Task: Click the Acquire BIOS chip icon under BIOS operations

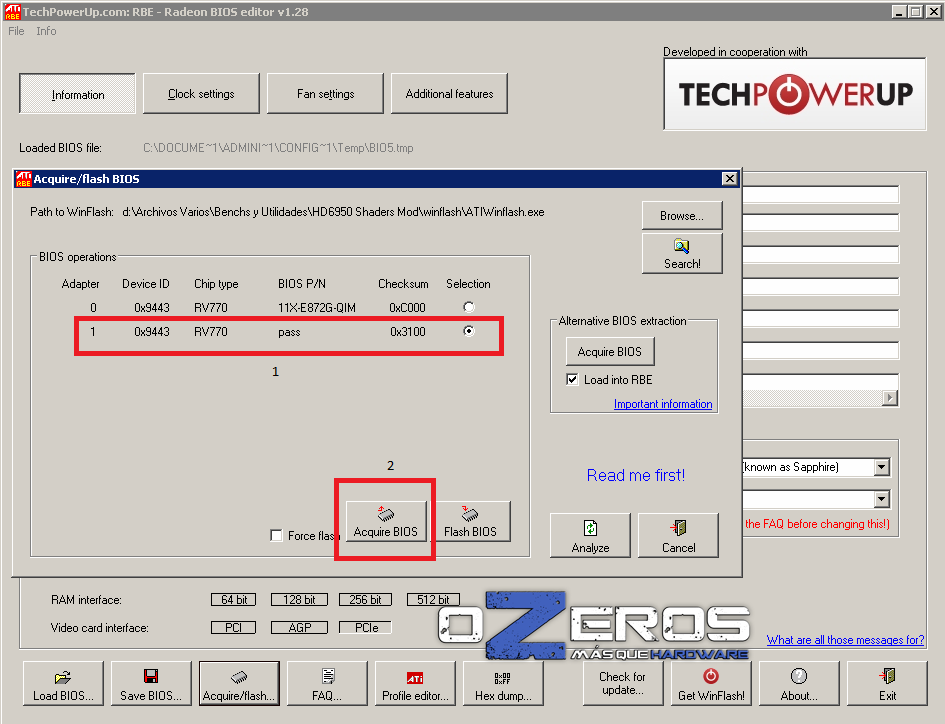Action: [x=386, y=514]
